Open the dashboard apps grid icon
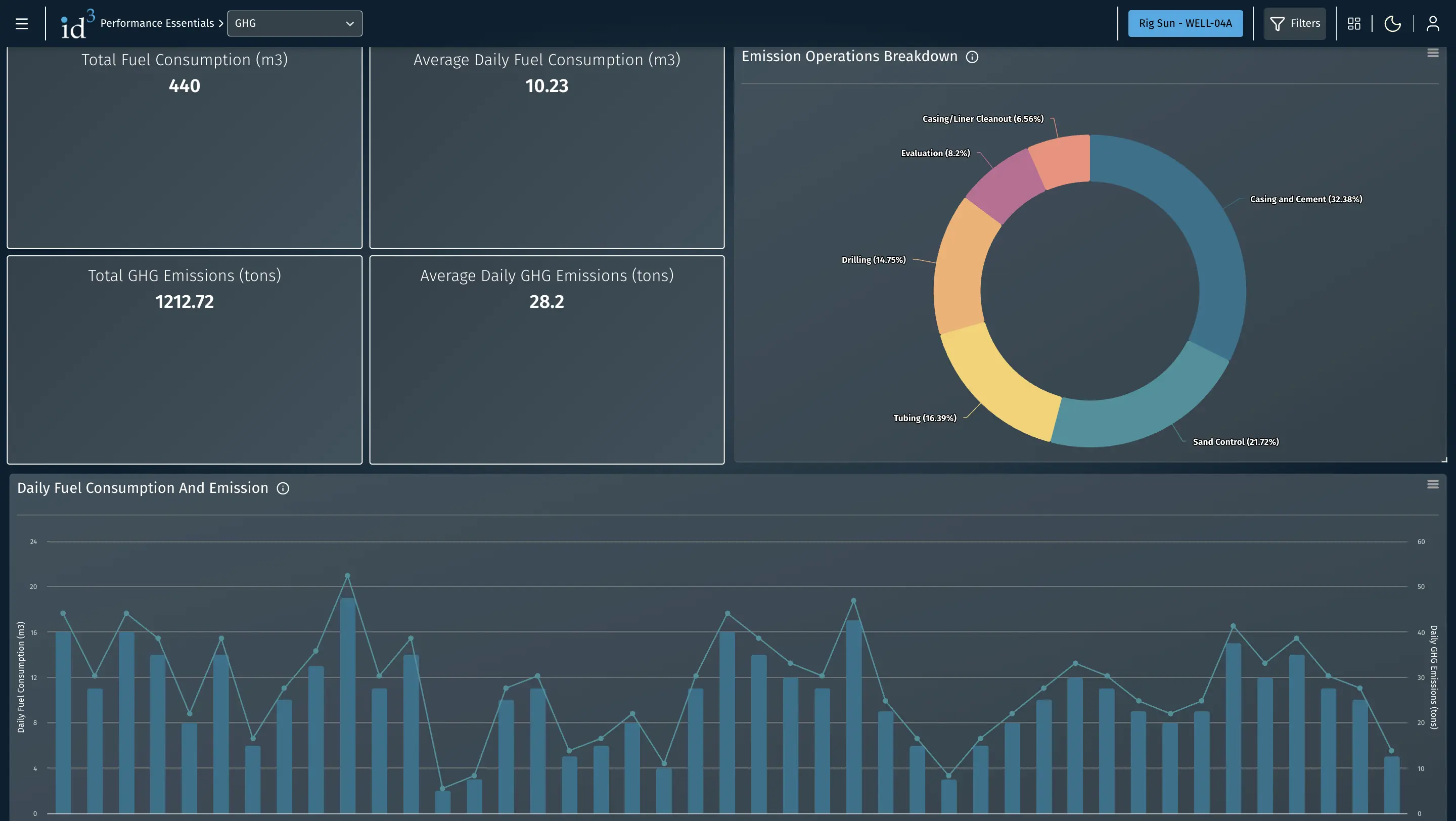The width and height of the screenshot is (1456, 821). click(1355, 23)
